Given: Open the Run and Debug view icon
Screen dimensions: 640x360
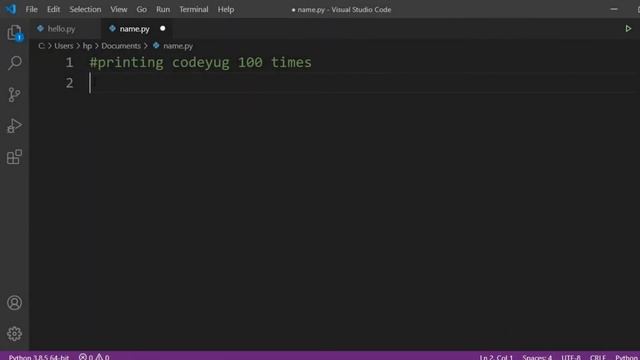Looking at the screenshot, I should click(14, 126).
